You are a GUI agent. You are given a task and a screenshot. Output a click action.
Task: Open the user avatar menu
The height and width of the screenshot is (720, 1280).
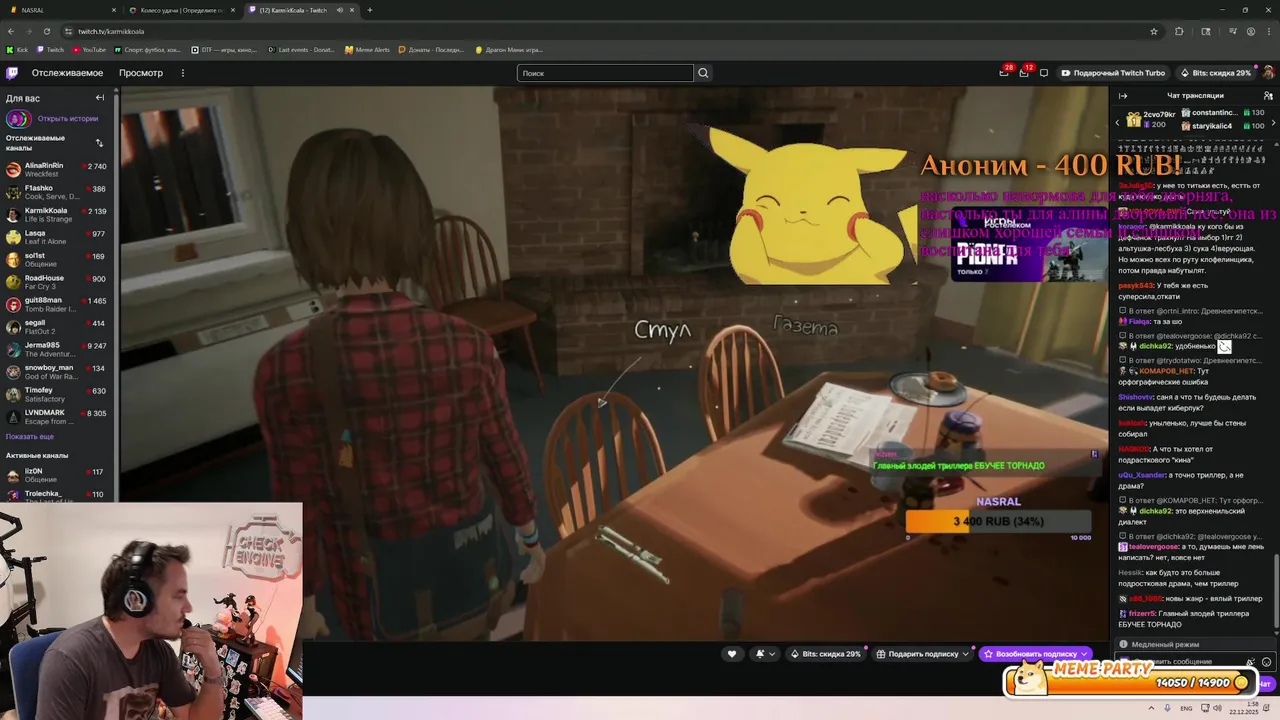1268,73
